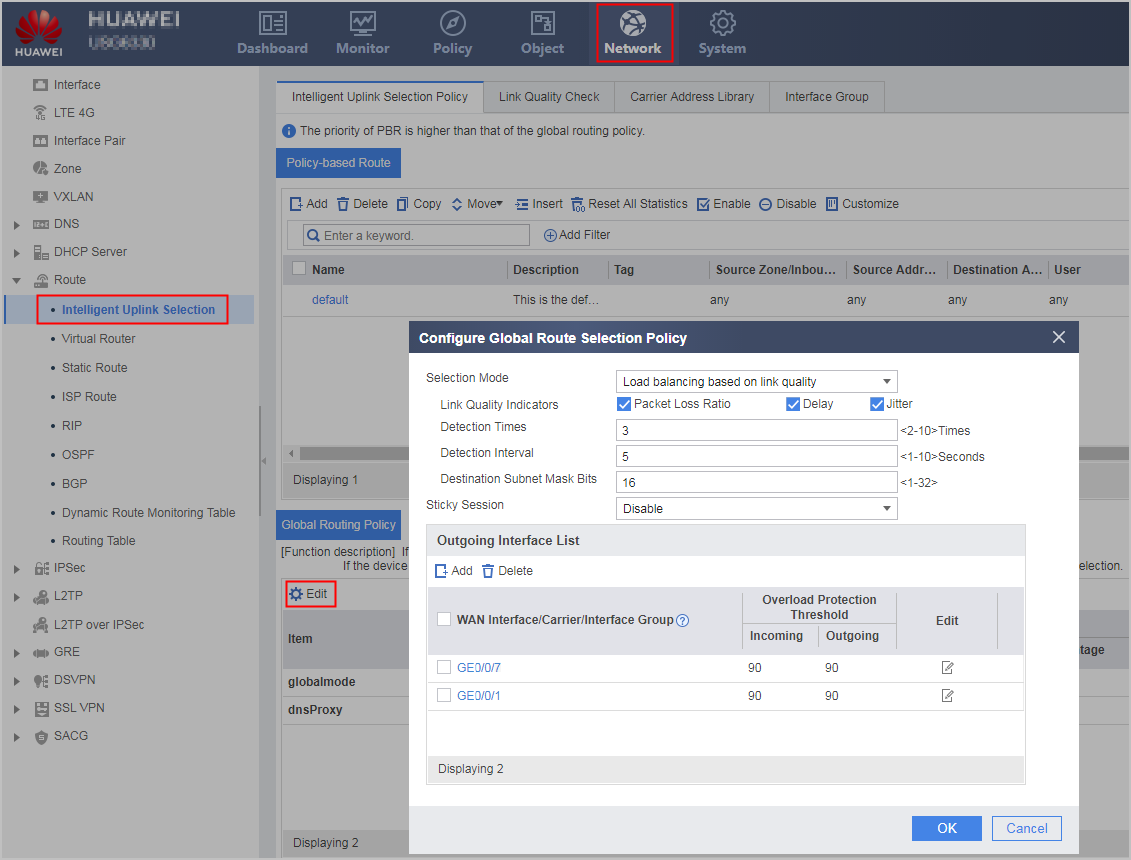Open the Selection Mode dropdown

click(756, 382)
